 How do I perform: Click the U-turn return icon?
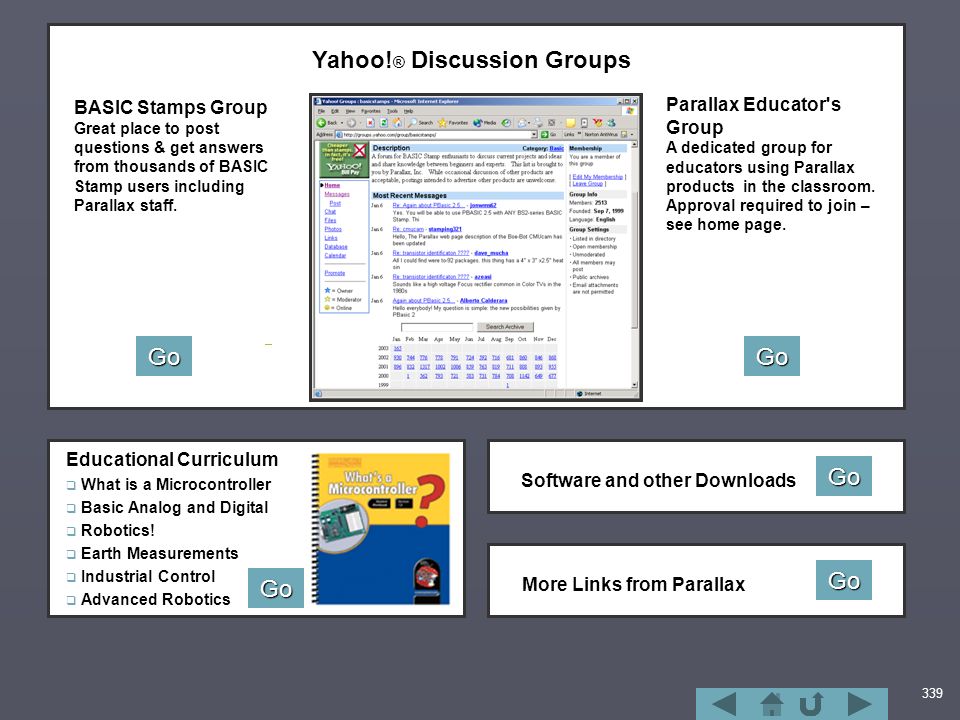coord(811,705)
